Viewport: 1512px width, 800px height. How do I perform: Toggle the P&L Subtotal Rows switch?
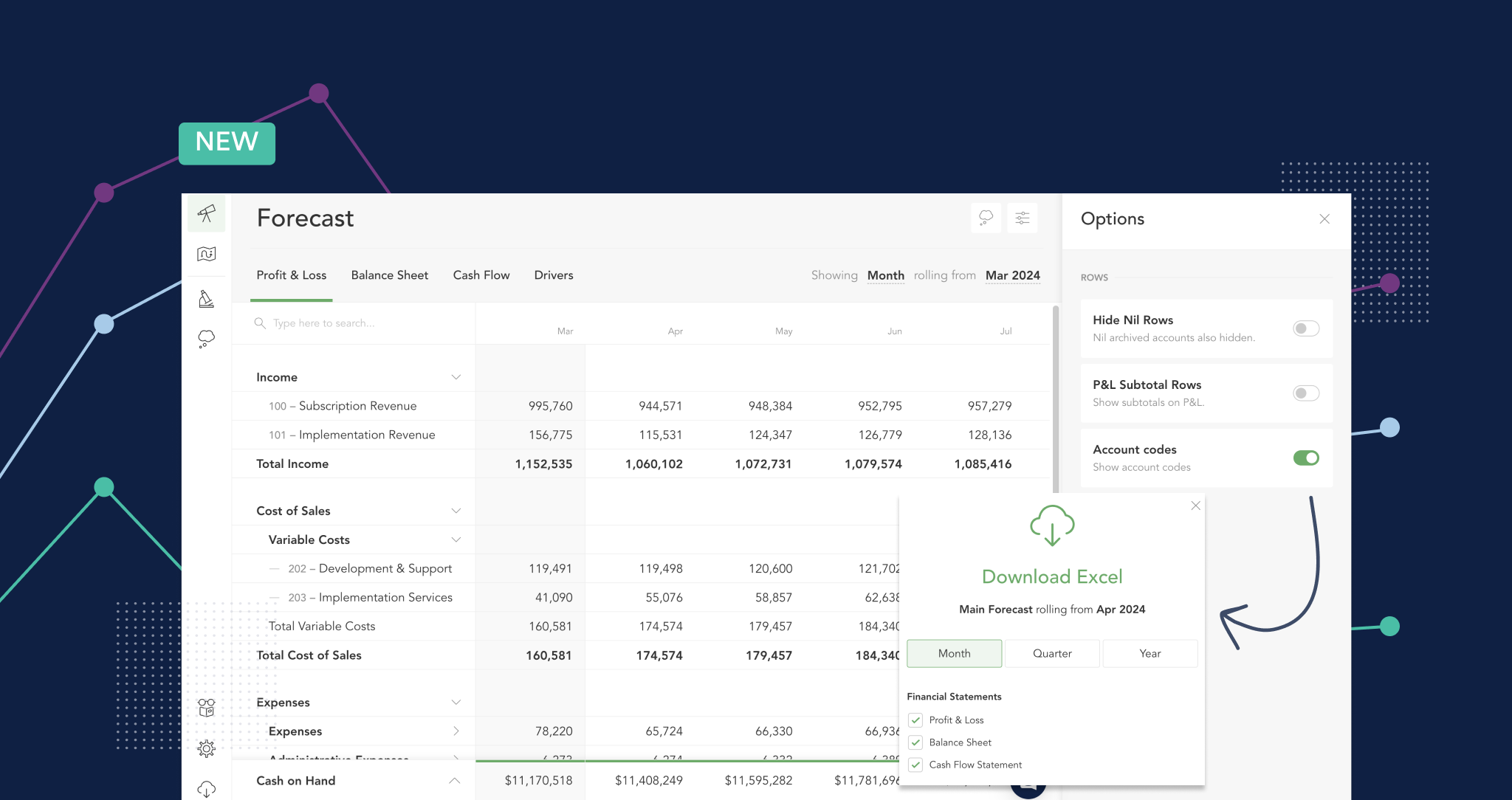coord(1307,392)
